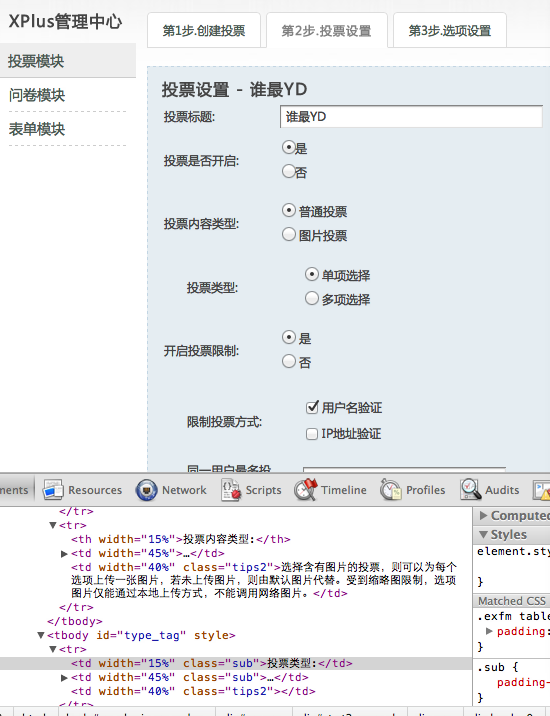
Task: Select 是 for 投票是否开启
Action: coord(288,147)
